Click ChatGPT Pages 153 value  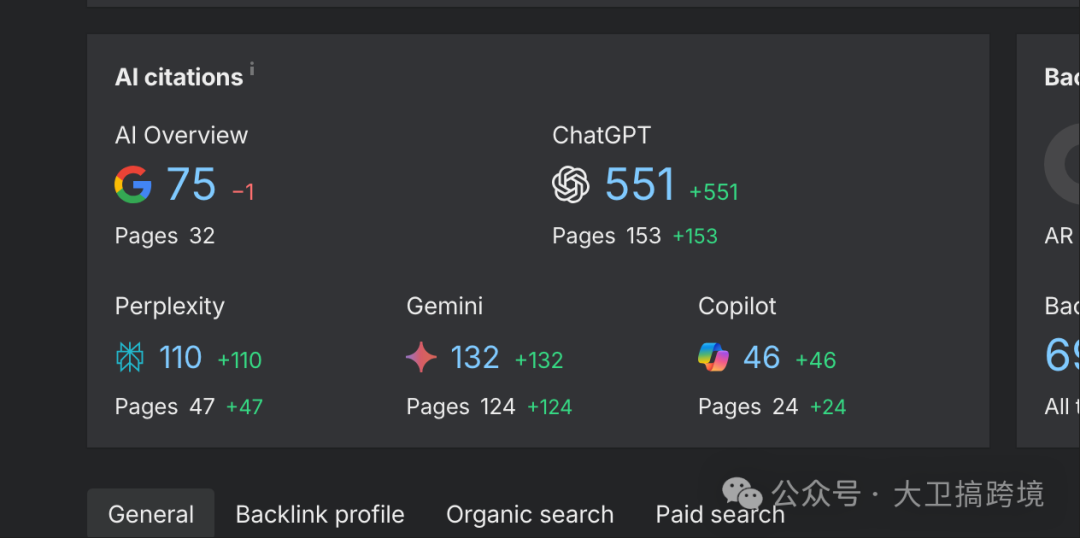[643, 236]
